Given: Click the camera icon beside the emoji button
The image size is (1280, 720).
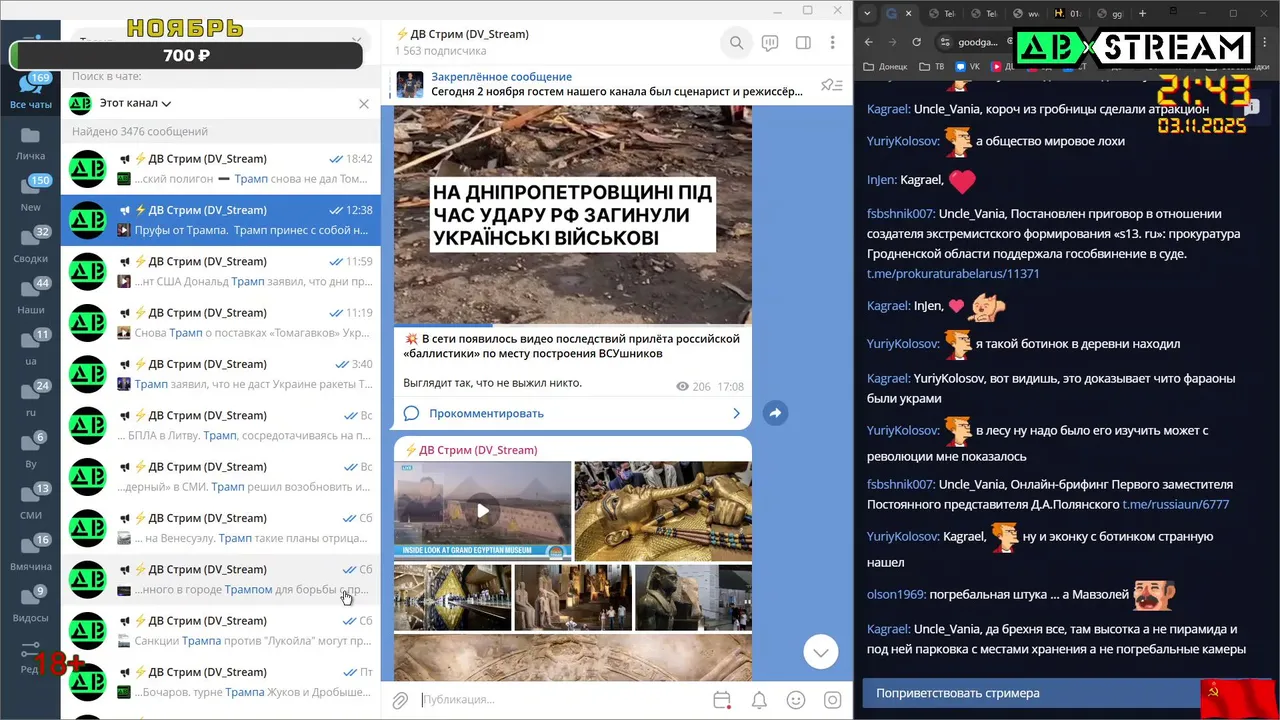Looking at the screenshot, I should (832, 700).
